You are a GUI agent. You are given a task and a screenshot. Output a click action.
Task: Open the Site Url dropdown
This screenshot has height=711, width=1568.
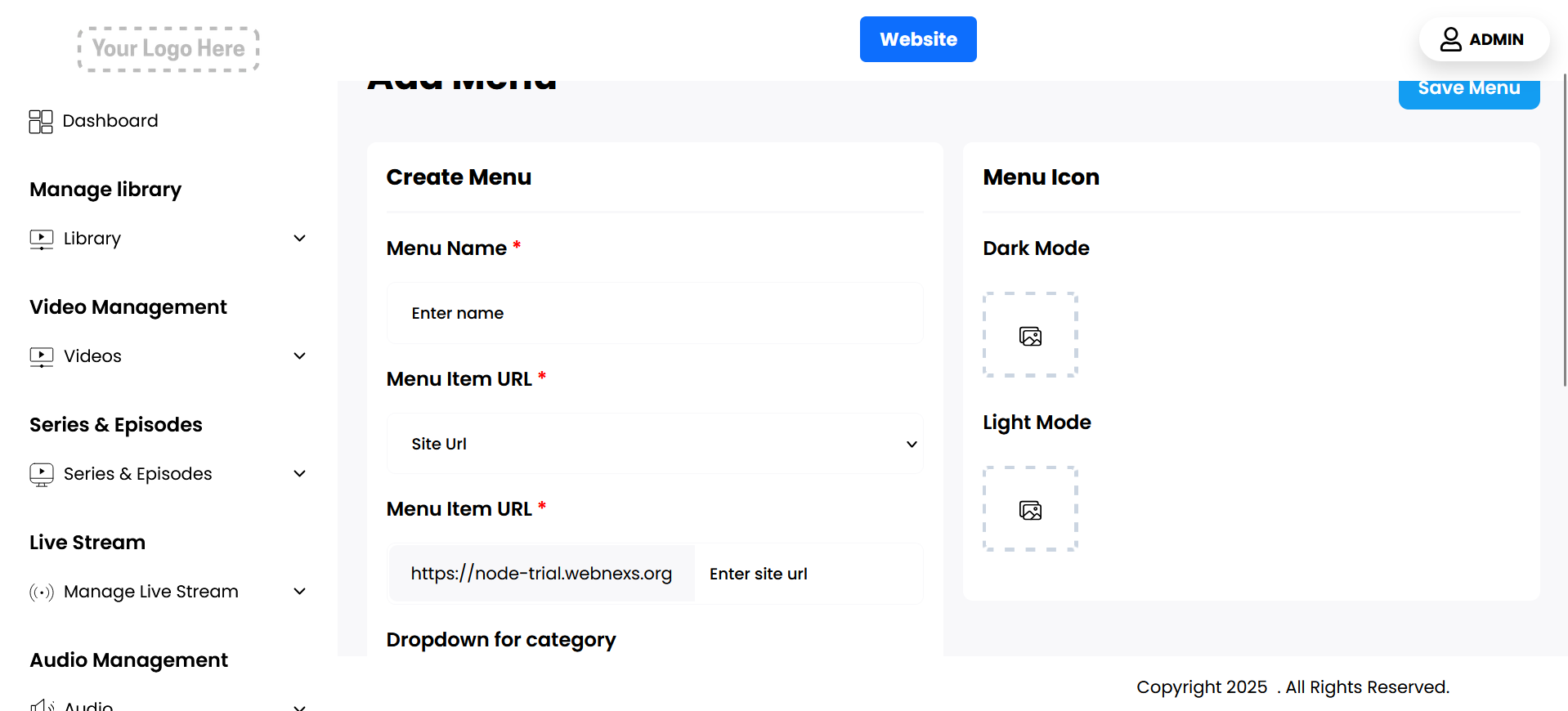[x=655, y=444]
